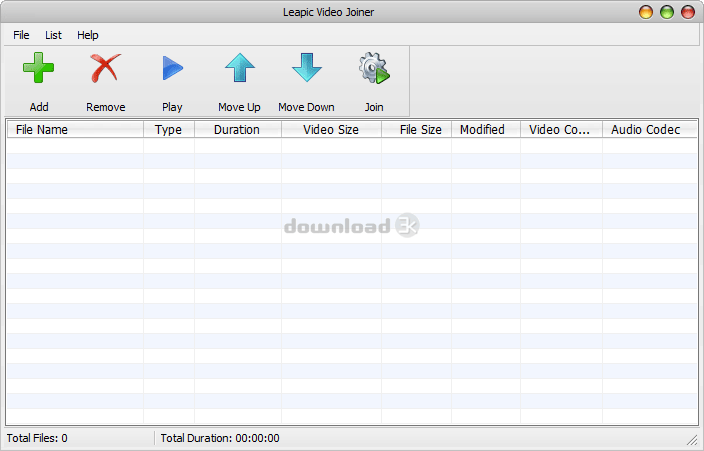Sort by Modified column header
Screen dimensions: 704x451
coord(486,130)
